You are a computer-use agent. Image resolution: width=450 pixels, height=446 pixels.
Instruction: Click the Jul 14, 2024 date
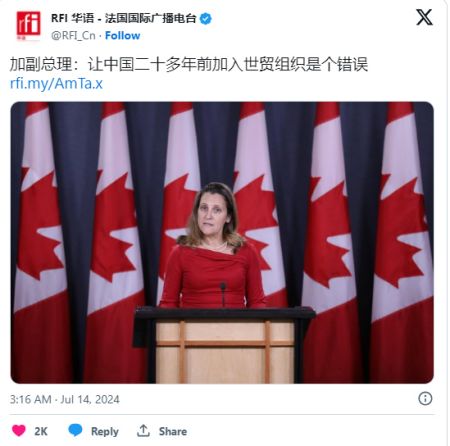(90, 399)
